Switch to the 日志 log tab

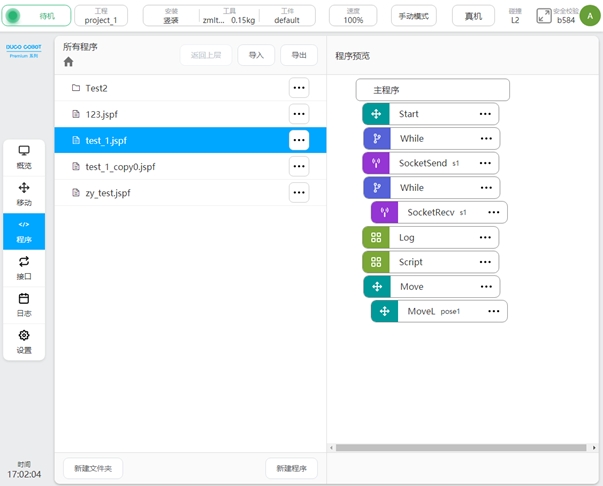click(24, 305)
